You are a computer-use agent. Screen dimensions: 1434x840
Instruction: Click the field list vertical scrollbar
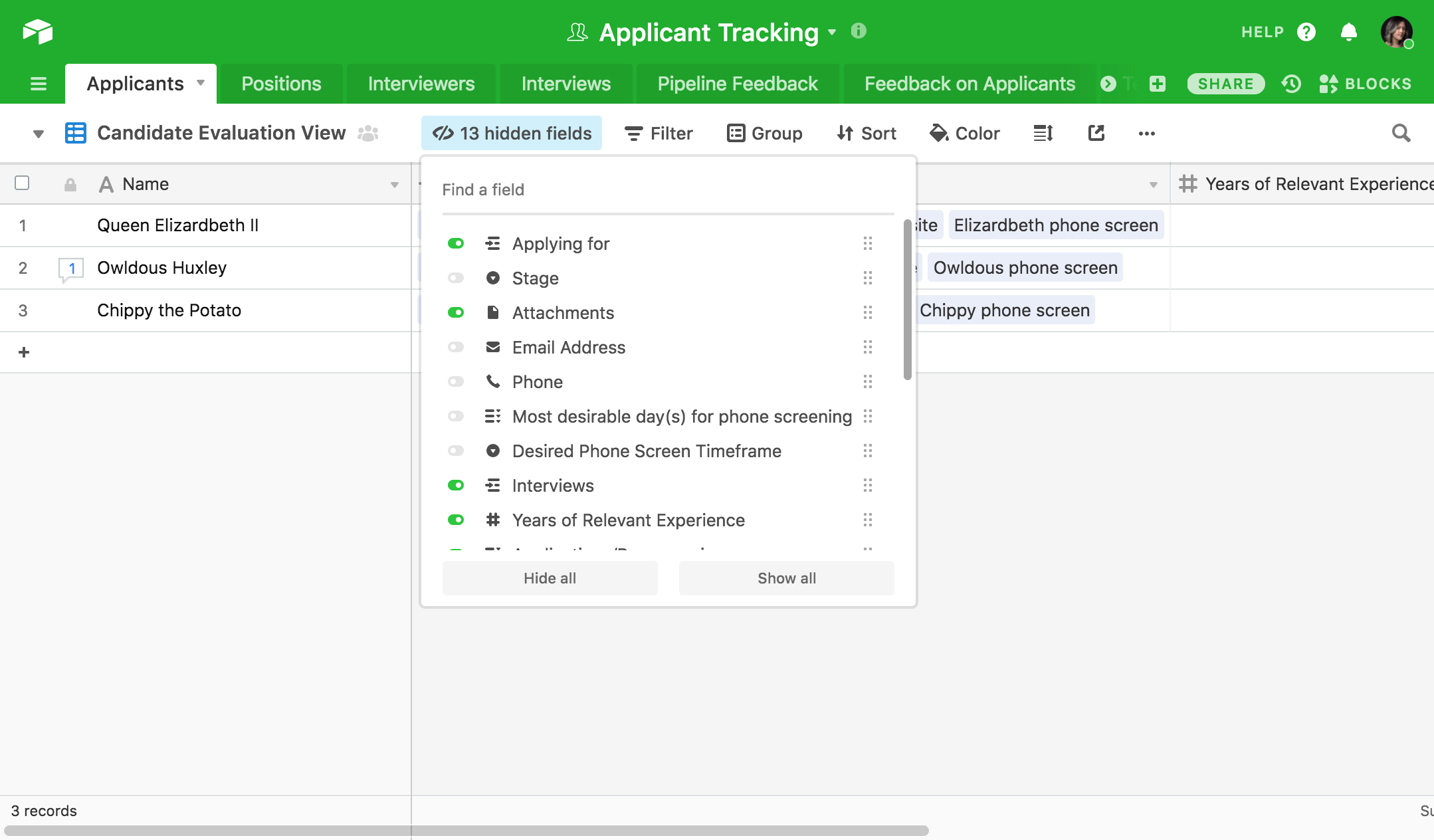tap(908, 300)
